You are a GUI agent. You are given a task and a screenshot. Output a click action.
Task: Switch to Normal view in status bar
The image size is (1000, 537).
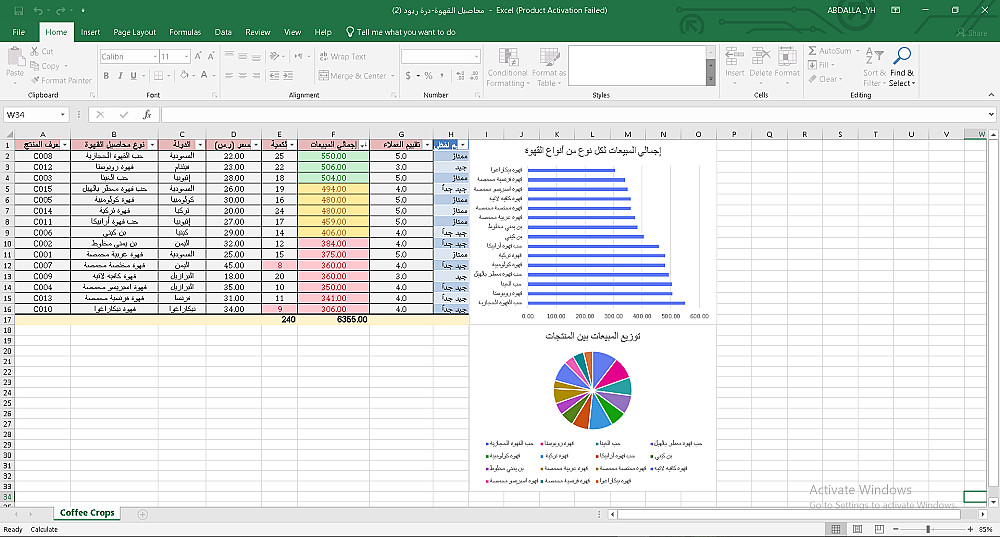pos(835,529)
